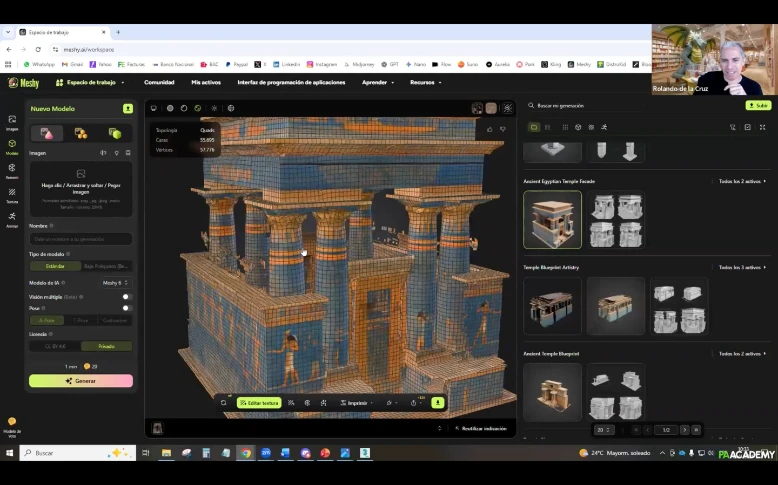Open the Comunidad menu in top navigation
Screen dimensions: 778x485
click(x=159, y=82)
